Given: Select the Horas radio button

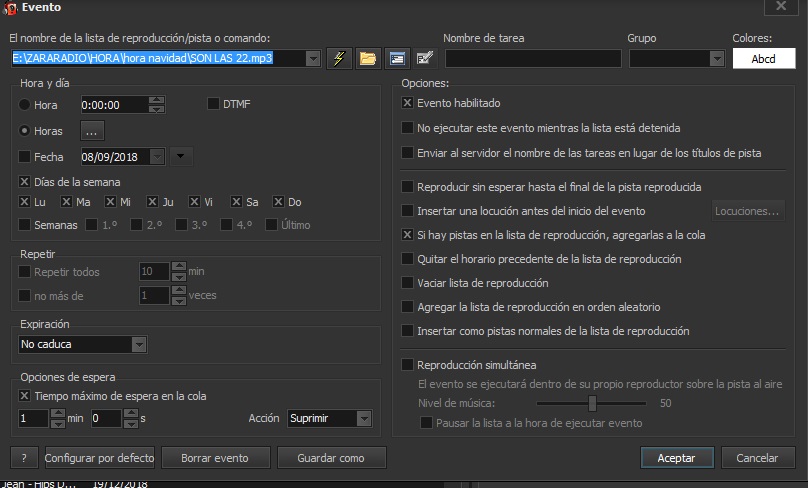Looking at the screenshot, I should [x=24, y=131].
